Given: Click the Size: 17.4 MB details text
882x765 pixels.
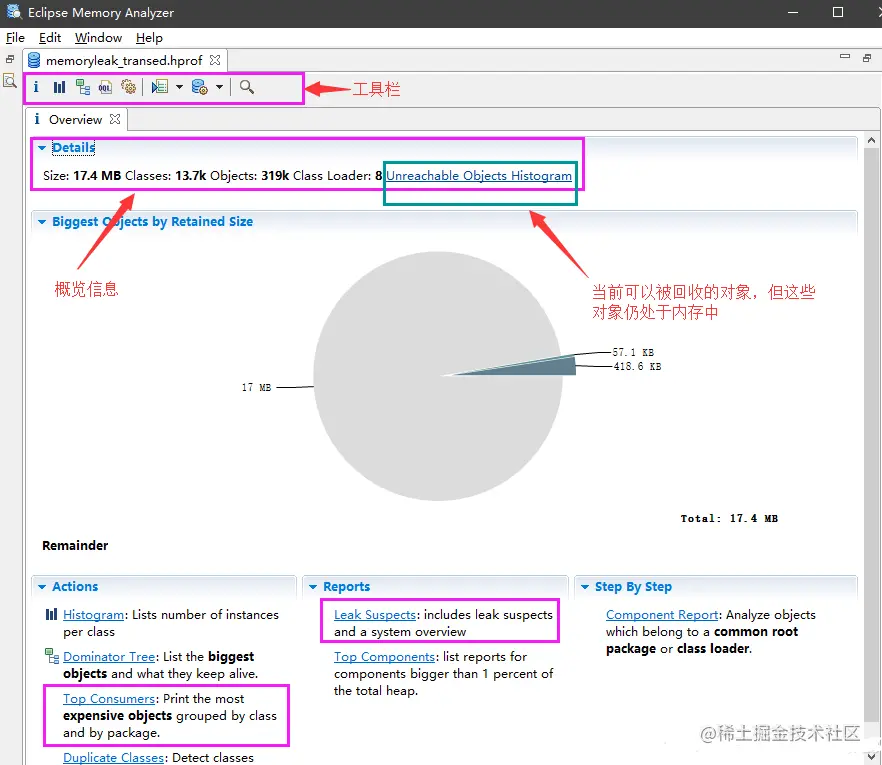Looking at the screenshot, I should click(82, 176).
